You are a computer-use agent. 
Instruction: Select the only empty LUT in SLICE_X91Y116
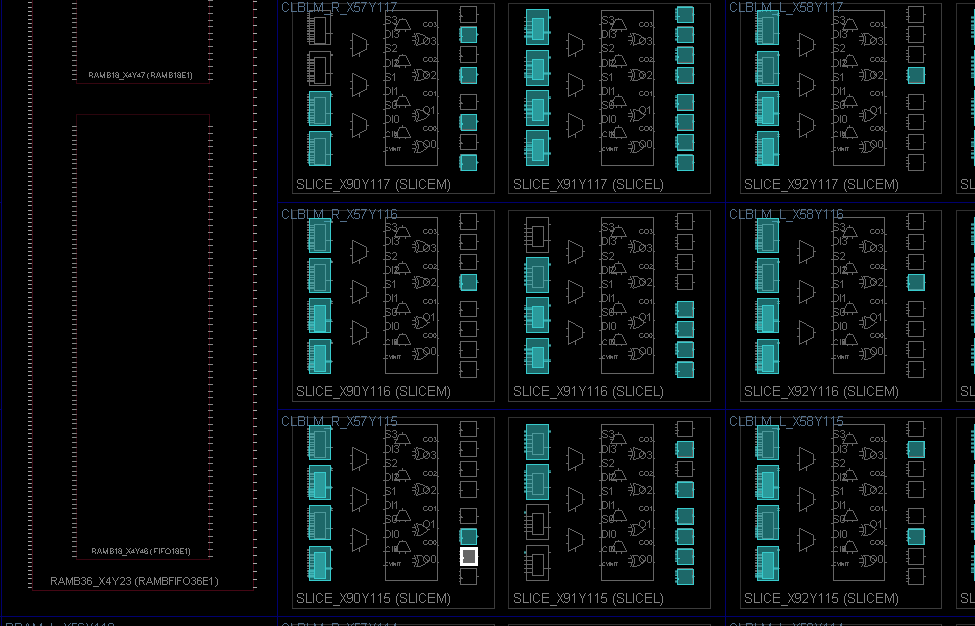(537, 236)
